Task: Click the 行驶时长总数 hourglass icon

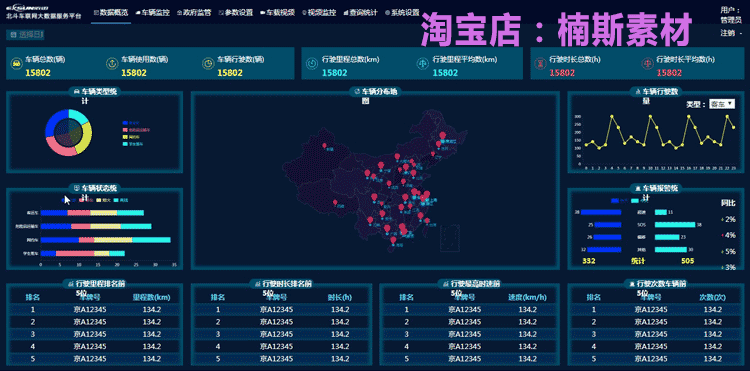Action: point(540,63)
